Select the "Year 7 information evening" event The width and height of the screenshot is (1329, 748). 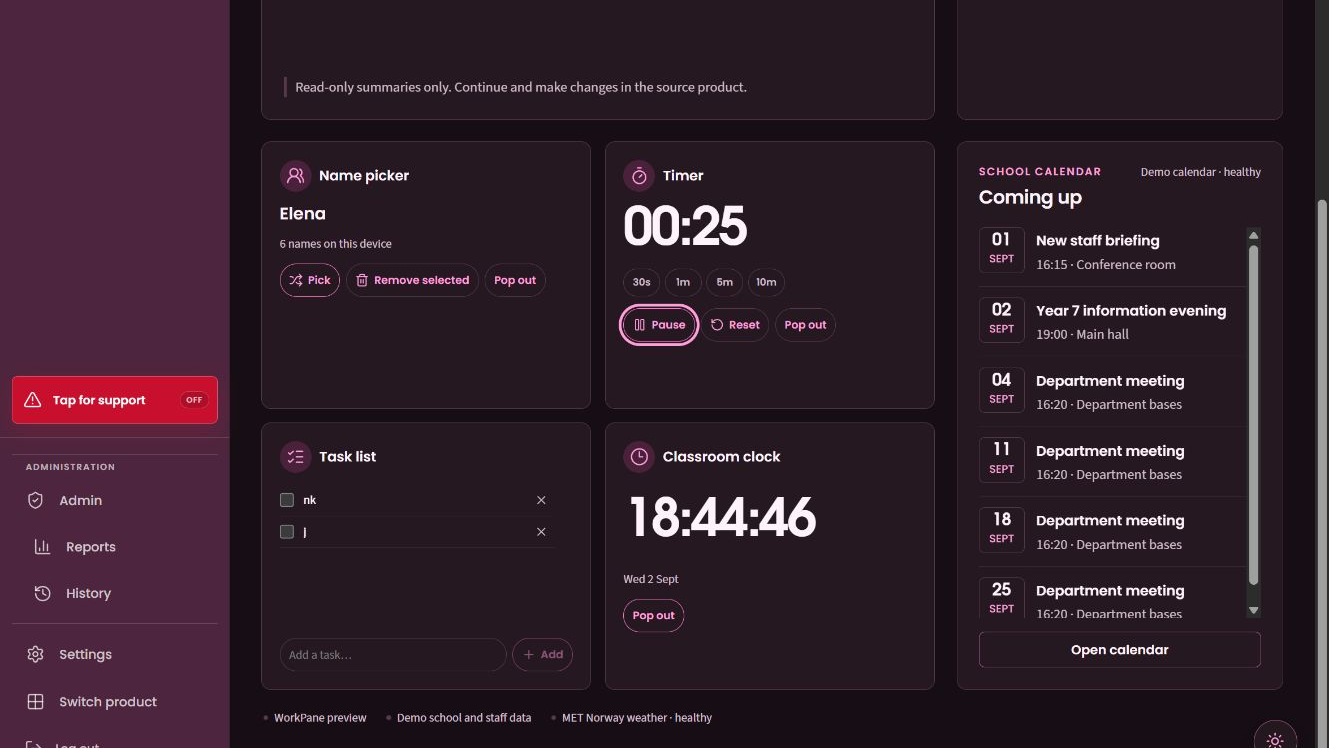pyautogui.click(x=1112, y=322)
